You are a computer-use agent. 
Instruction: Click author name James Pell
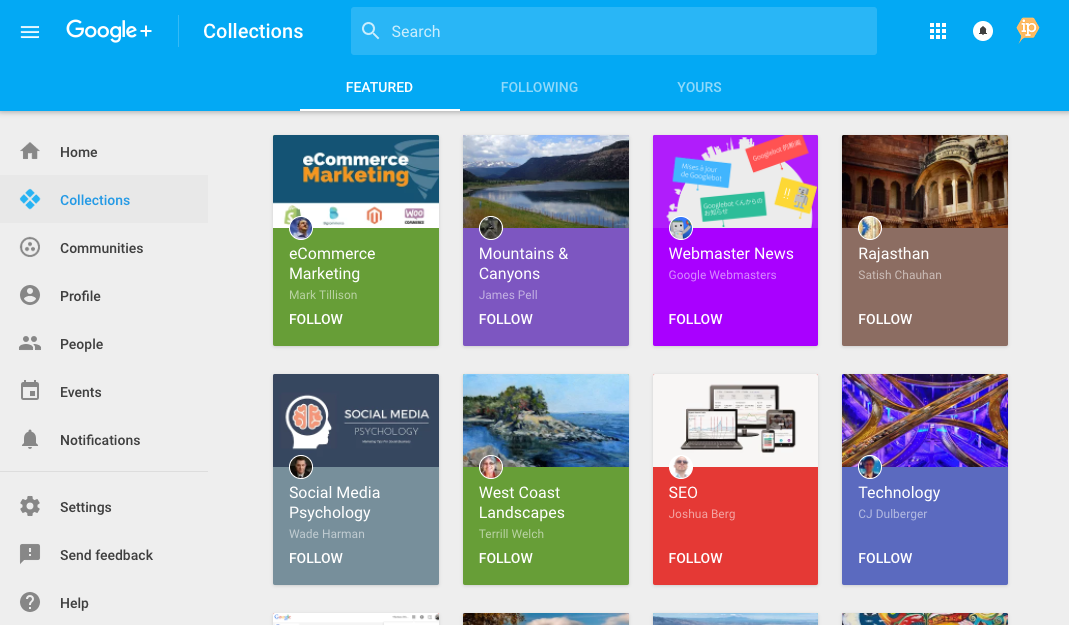tap(508, 294)
